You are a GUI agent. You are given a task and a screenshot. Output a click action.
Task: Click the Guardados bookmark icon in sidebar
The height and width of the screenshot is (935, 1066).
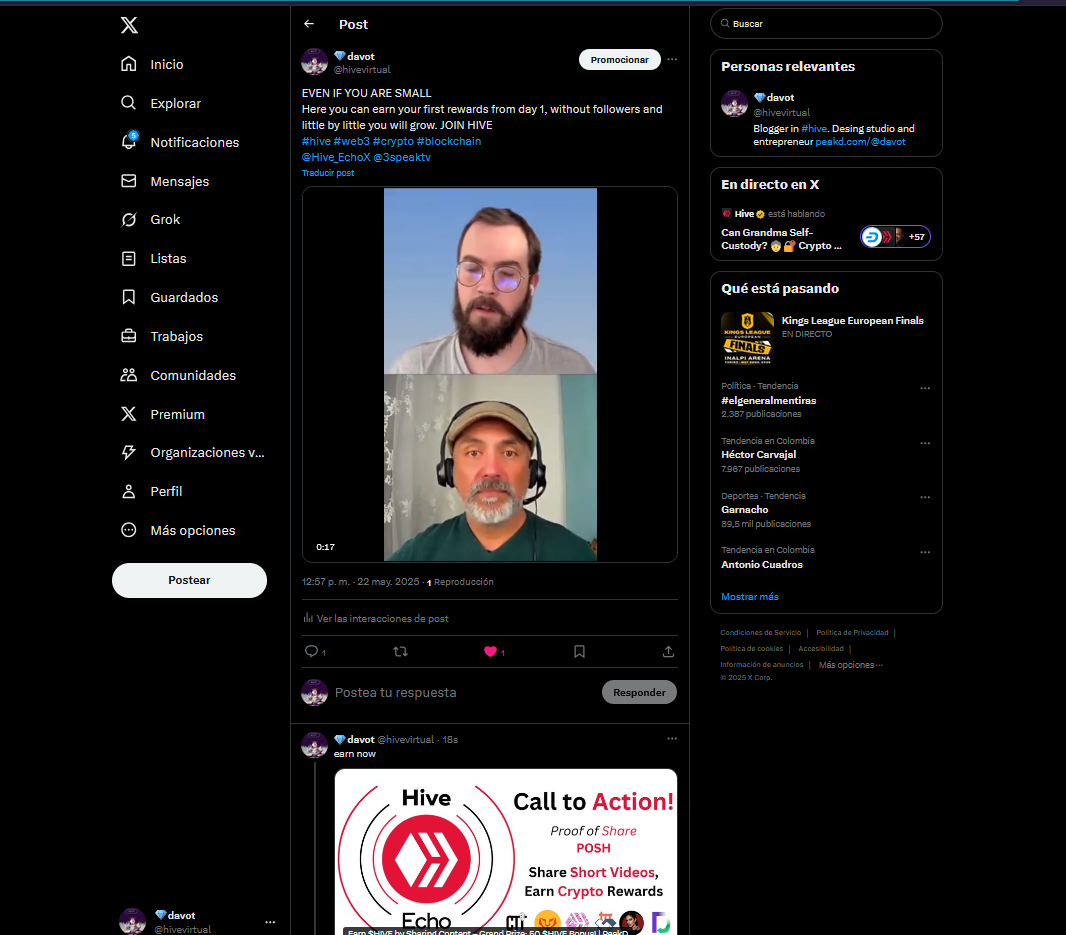128,297
